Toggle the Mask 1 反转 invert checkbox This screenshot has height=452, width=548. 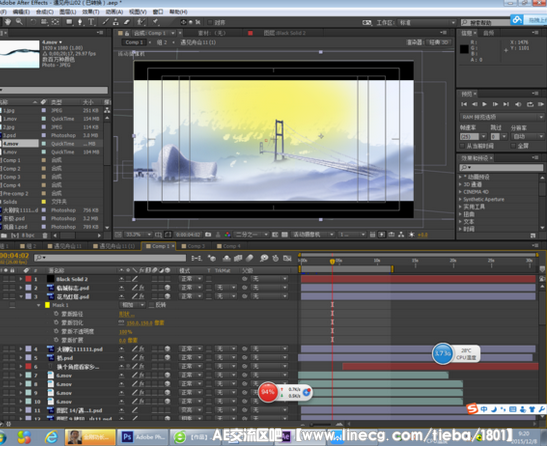tap(152, 305)
